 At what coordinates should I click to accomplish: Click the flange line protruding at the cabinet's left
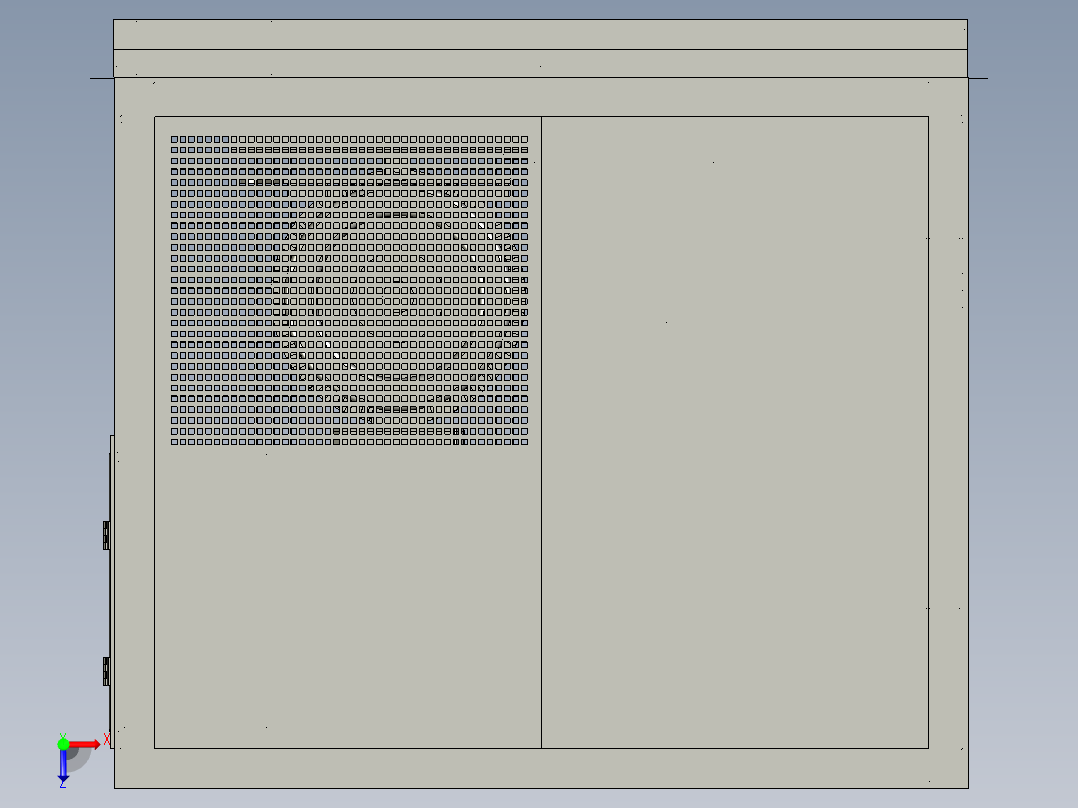(101, 78)
